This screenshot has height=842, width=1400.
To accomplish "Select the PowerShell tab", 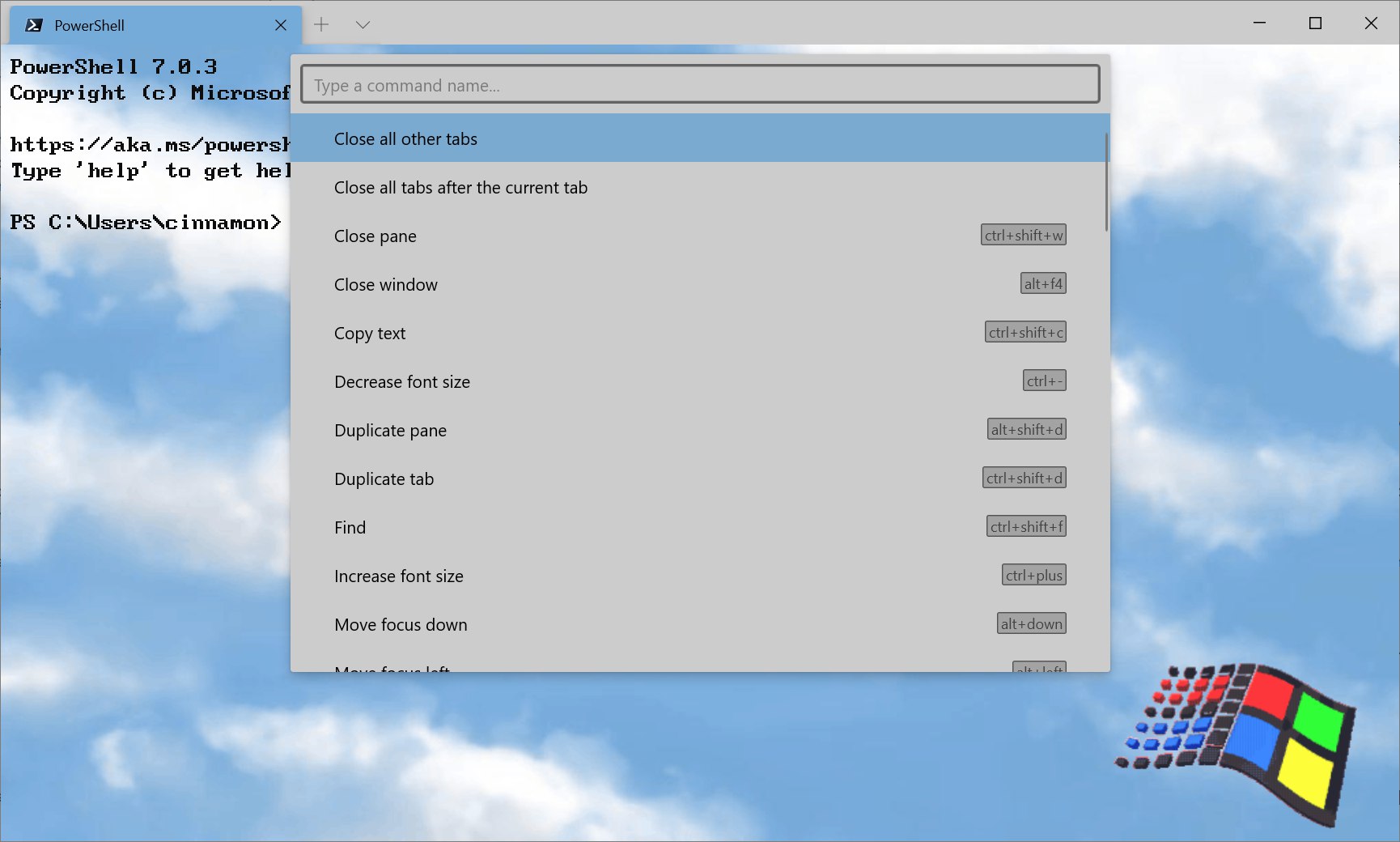I will (155, 25).
